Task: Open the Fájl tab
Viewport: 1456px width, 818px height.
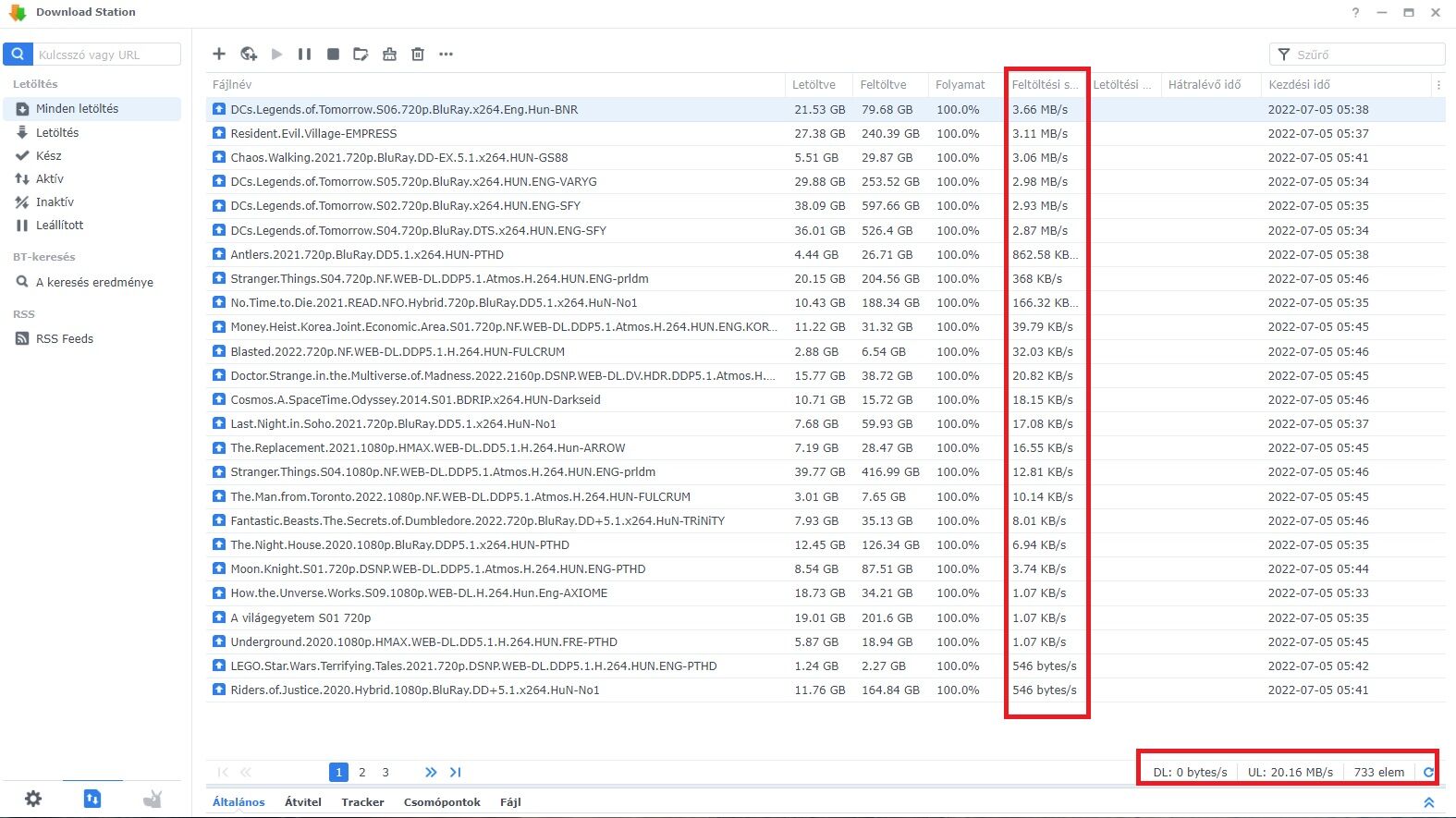Action: pos(510,802)
